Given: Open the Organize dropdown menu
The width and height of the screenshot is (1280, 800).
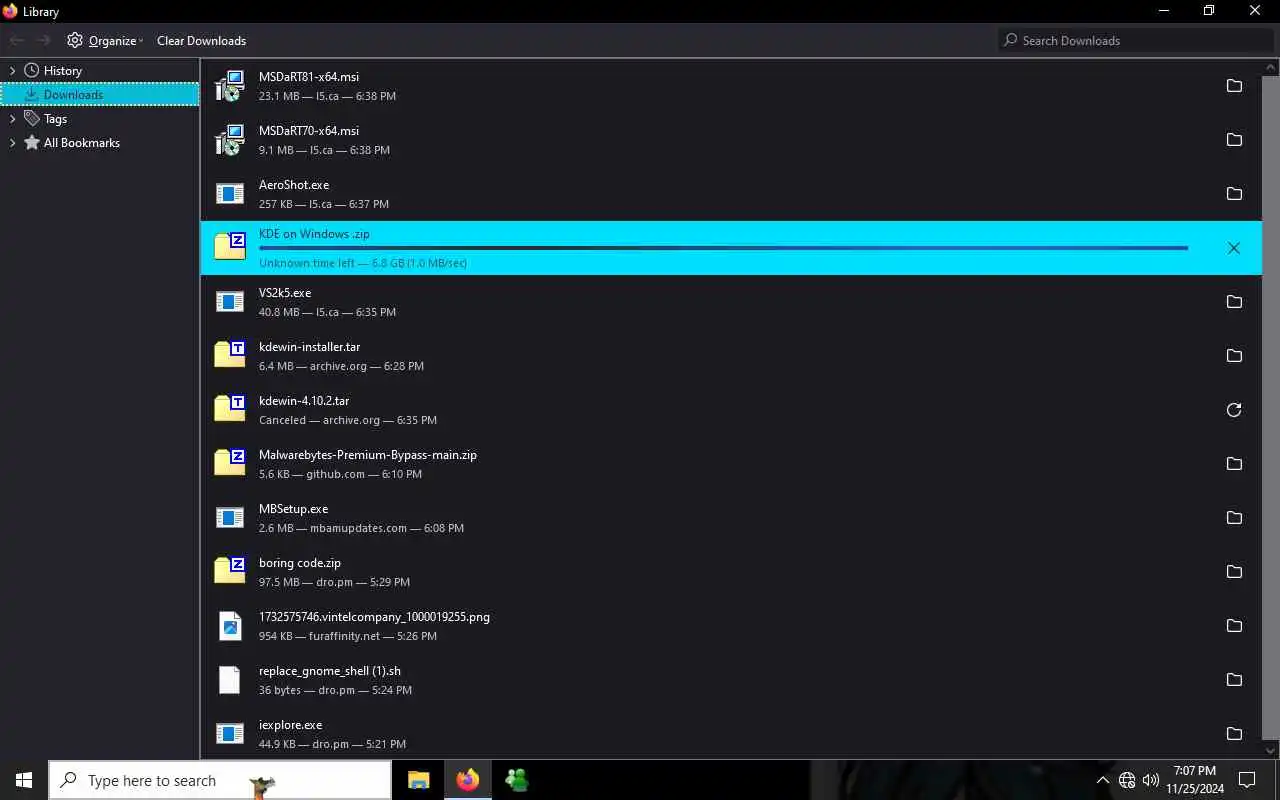Looking at the screenshot, I should [x=105, y=41].
